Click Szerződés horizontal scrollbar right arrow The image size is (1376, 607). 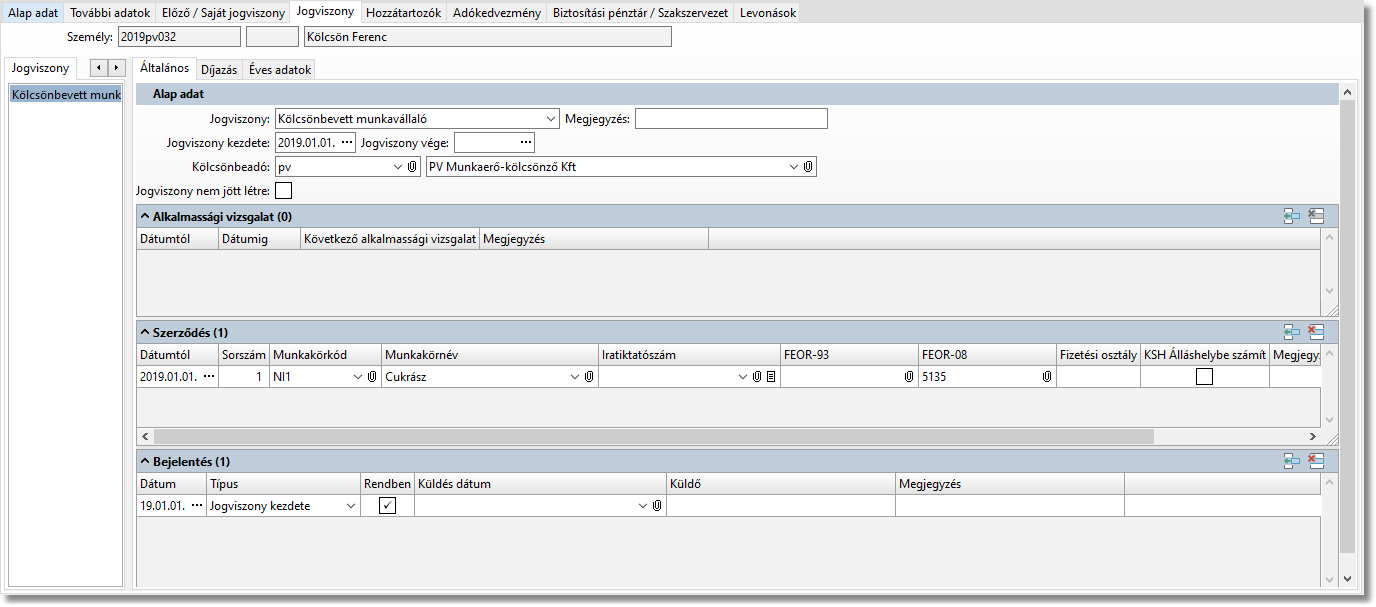tap(1314, 437)
